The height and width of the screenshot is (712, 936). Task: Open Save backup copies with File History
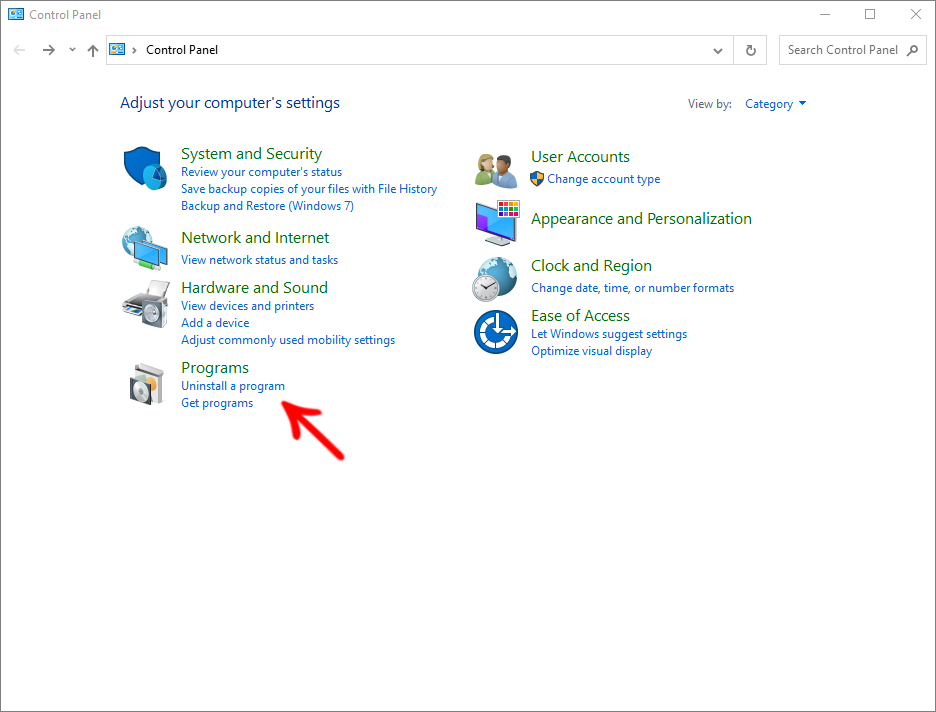[x=309, y=189]
